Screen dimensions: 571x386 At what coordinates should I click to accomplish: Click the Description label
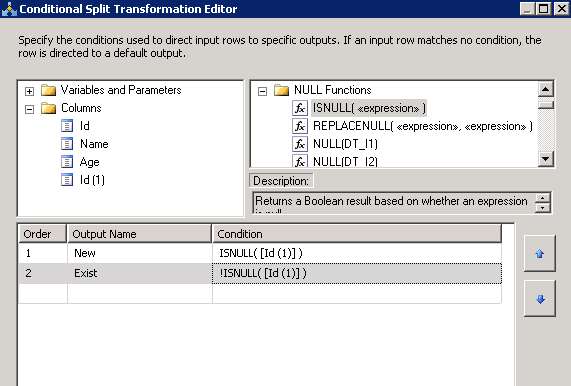point(281,181)
